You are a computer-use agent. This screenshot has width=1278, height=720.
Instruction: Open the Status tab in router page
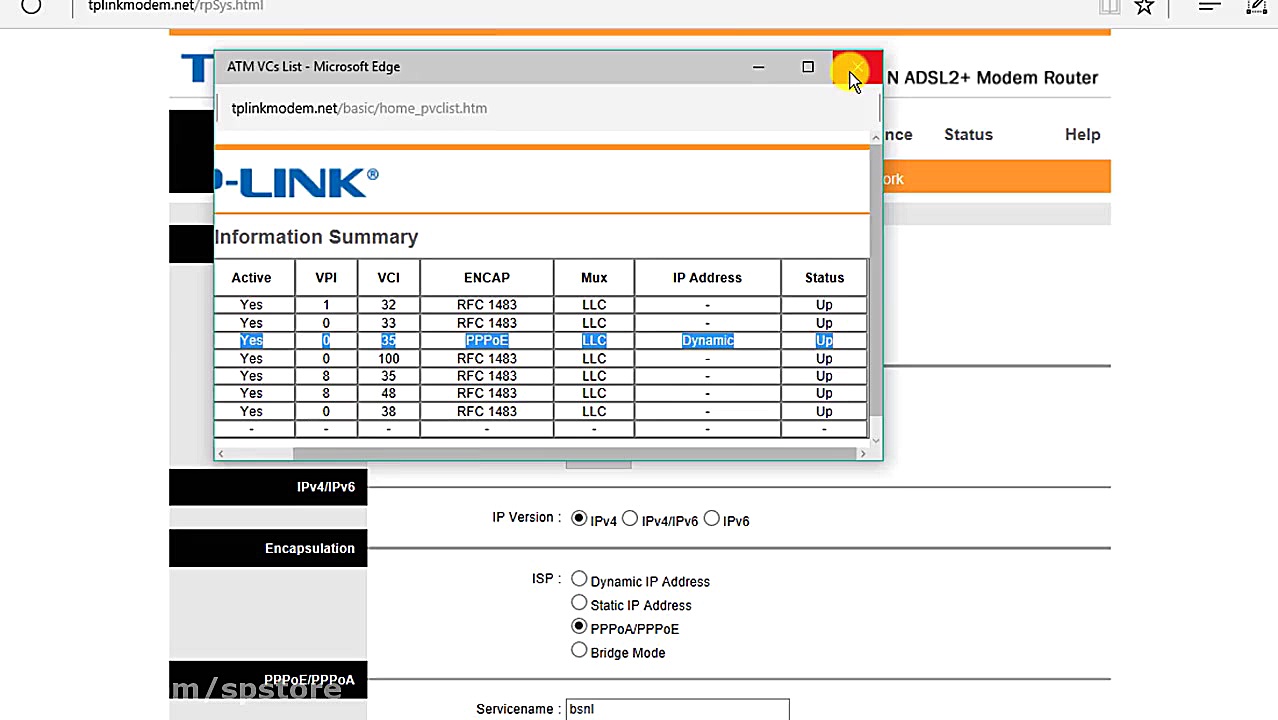(x=968, y=135)
